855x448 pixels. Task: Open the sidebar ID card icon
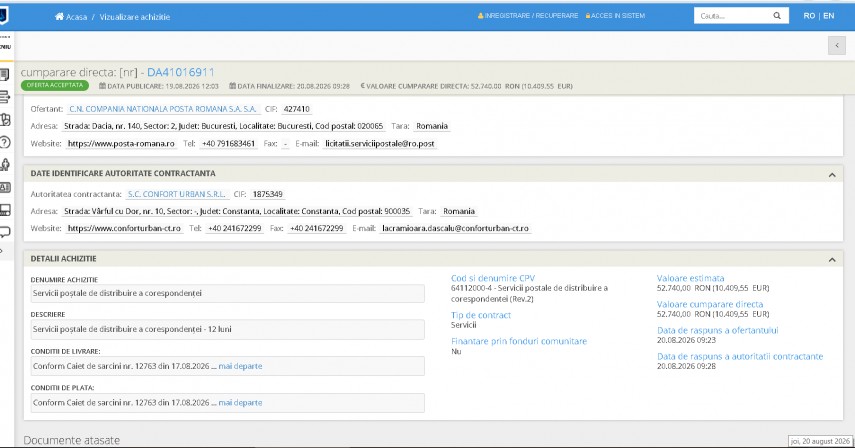point(5,187)
